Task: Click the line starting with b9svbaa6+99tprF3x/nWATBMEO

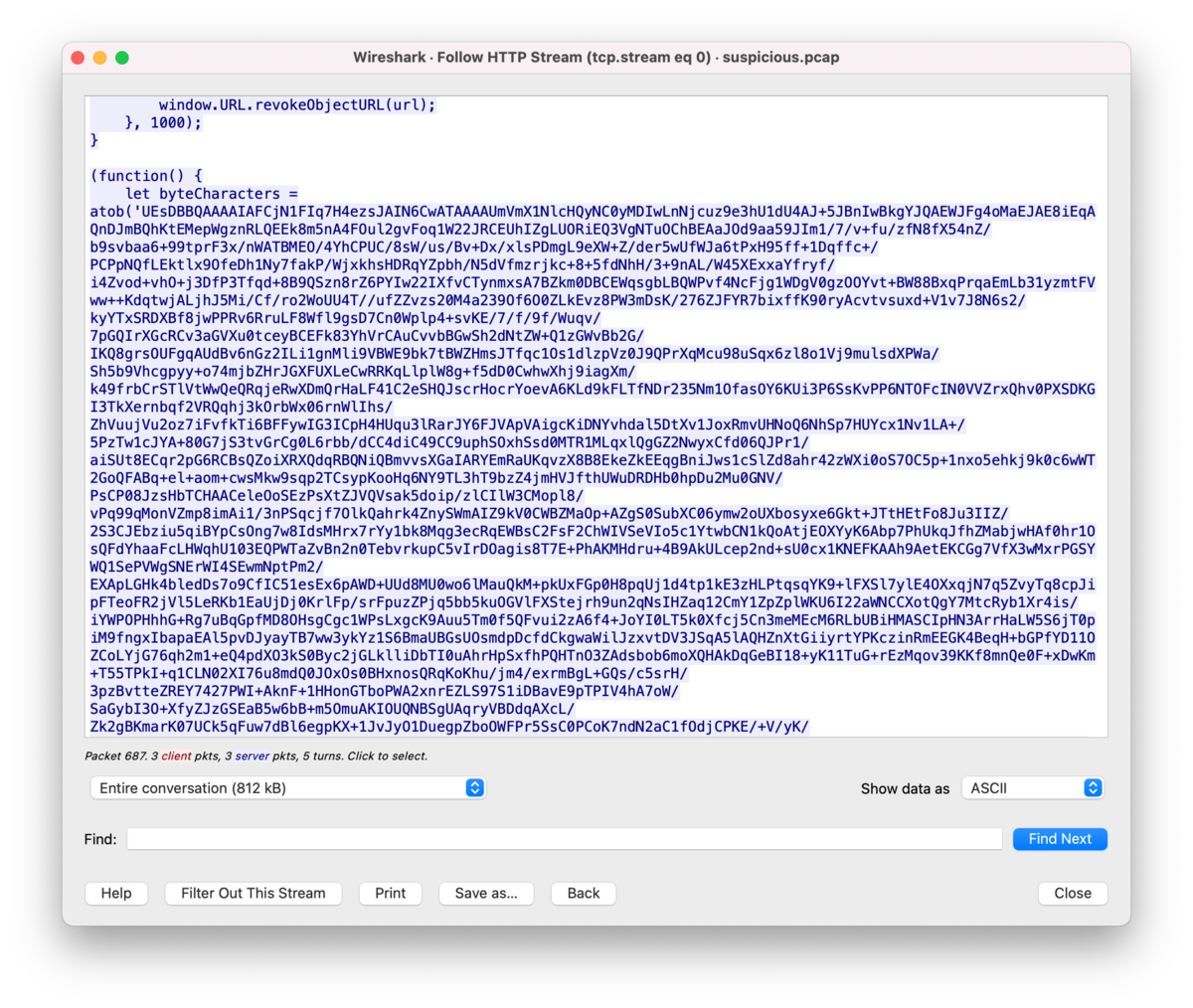Action: click(484, 248)
